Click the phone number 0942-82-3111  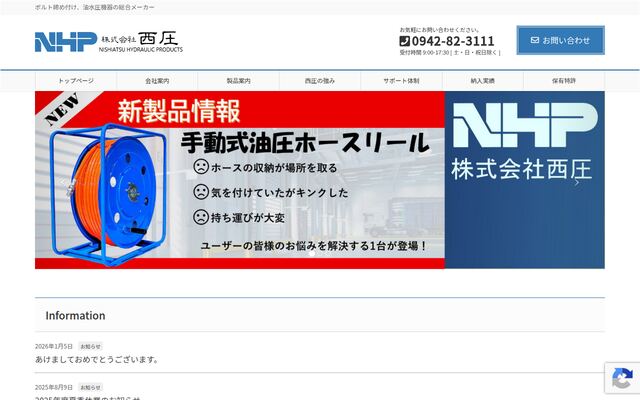pyautogui.click(x=453, y=41)
